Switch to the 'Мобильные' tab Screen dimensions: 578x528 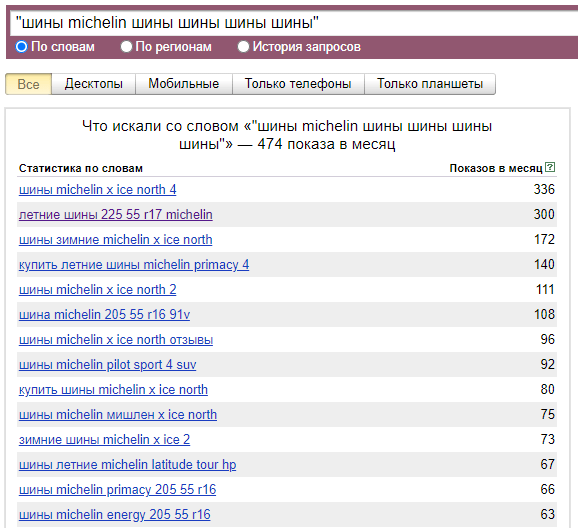184,84
